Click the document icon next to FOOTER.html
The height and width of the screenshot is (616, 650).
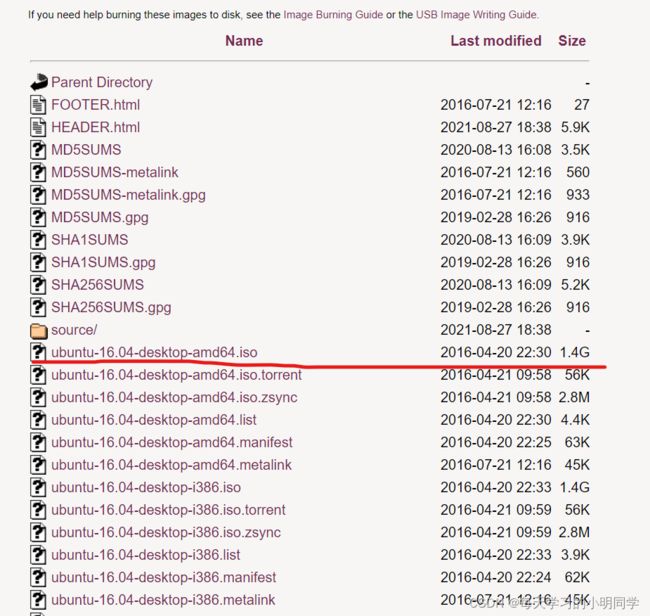pos(38,104)
